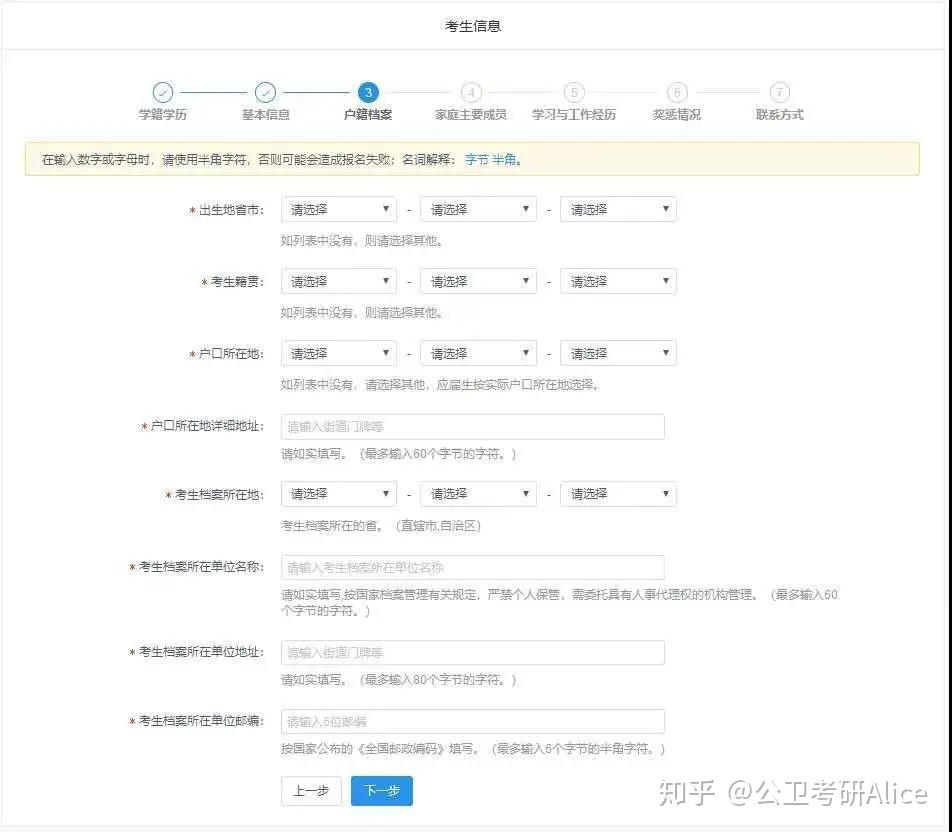This screenshot has width=952, height=832.
Task: Click step 6 circle for 奖惩情况
Action: 677,92
